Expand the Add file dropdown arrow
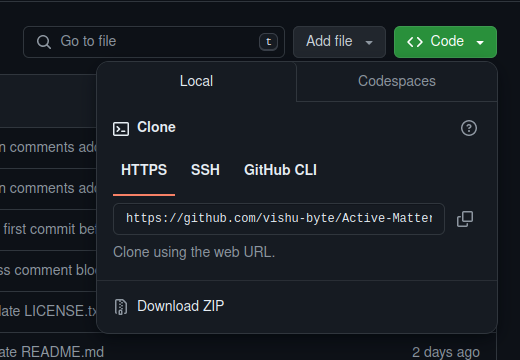The width and height of the screenshot is (520, 360). [369, 43]
